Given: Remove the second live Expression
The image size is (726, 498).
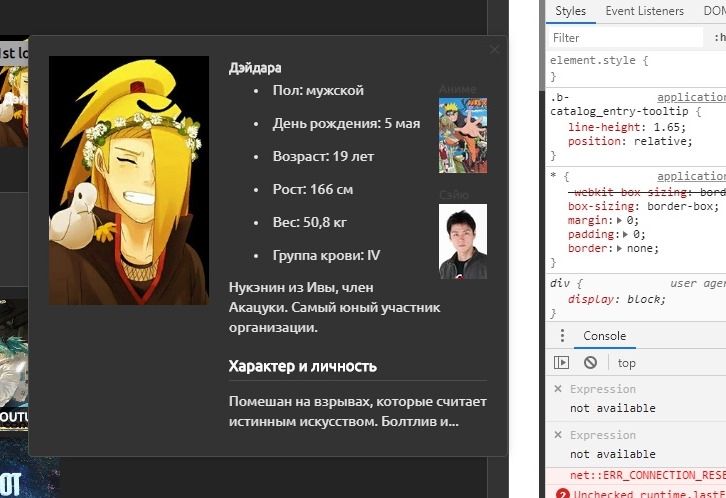Looking at the screenshot, I should coord(558,435).
